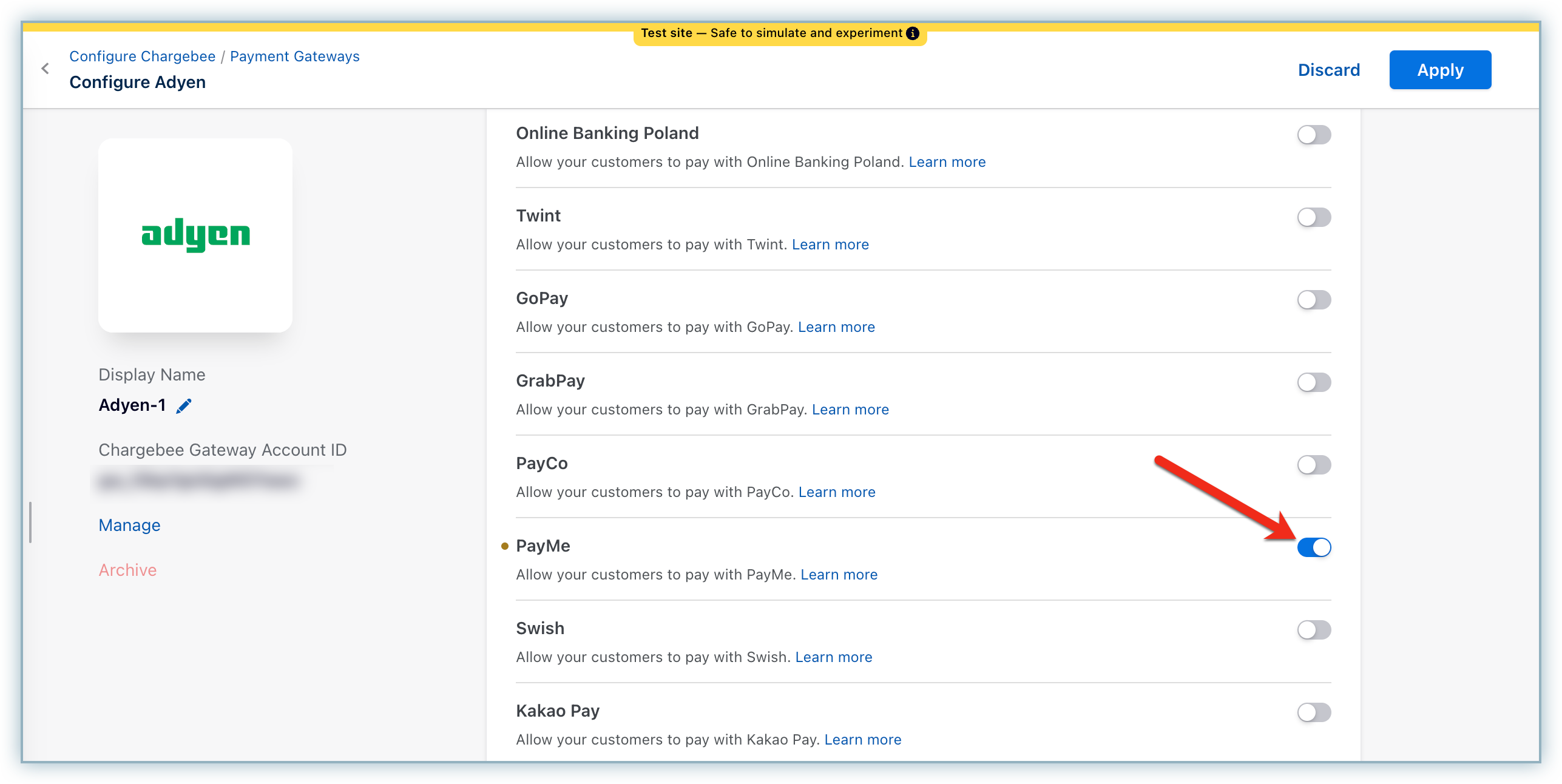Click the Adyen logo card
Image resolution: width=1562 pixels, height=784 pixels.
[195, 235]
